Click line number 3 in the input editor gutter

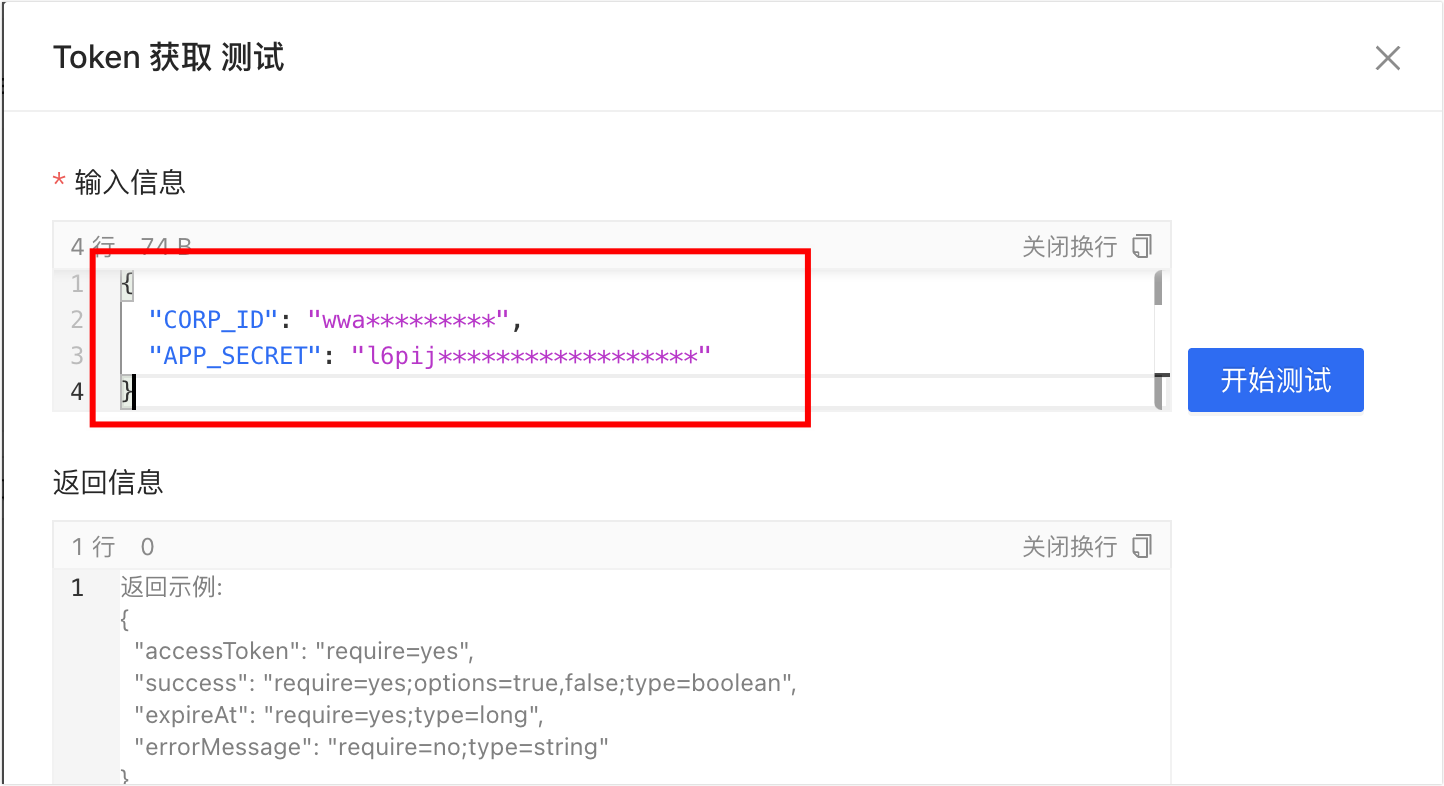point(77,356)
